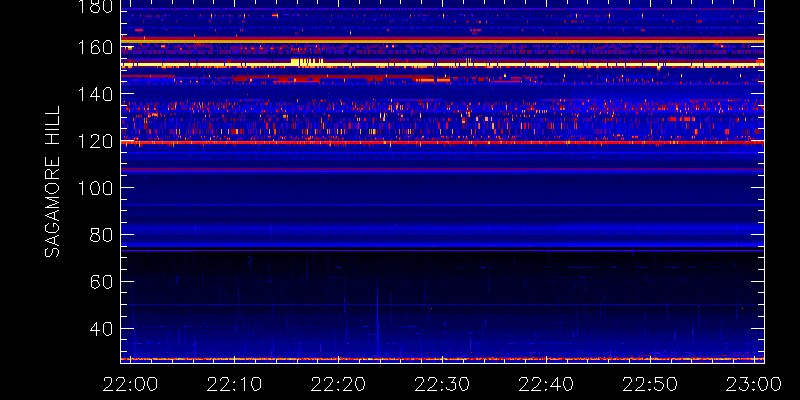Click the 22:50 time axis label

650,384
